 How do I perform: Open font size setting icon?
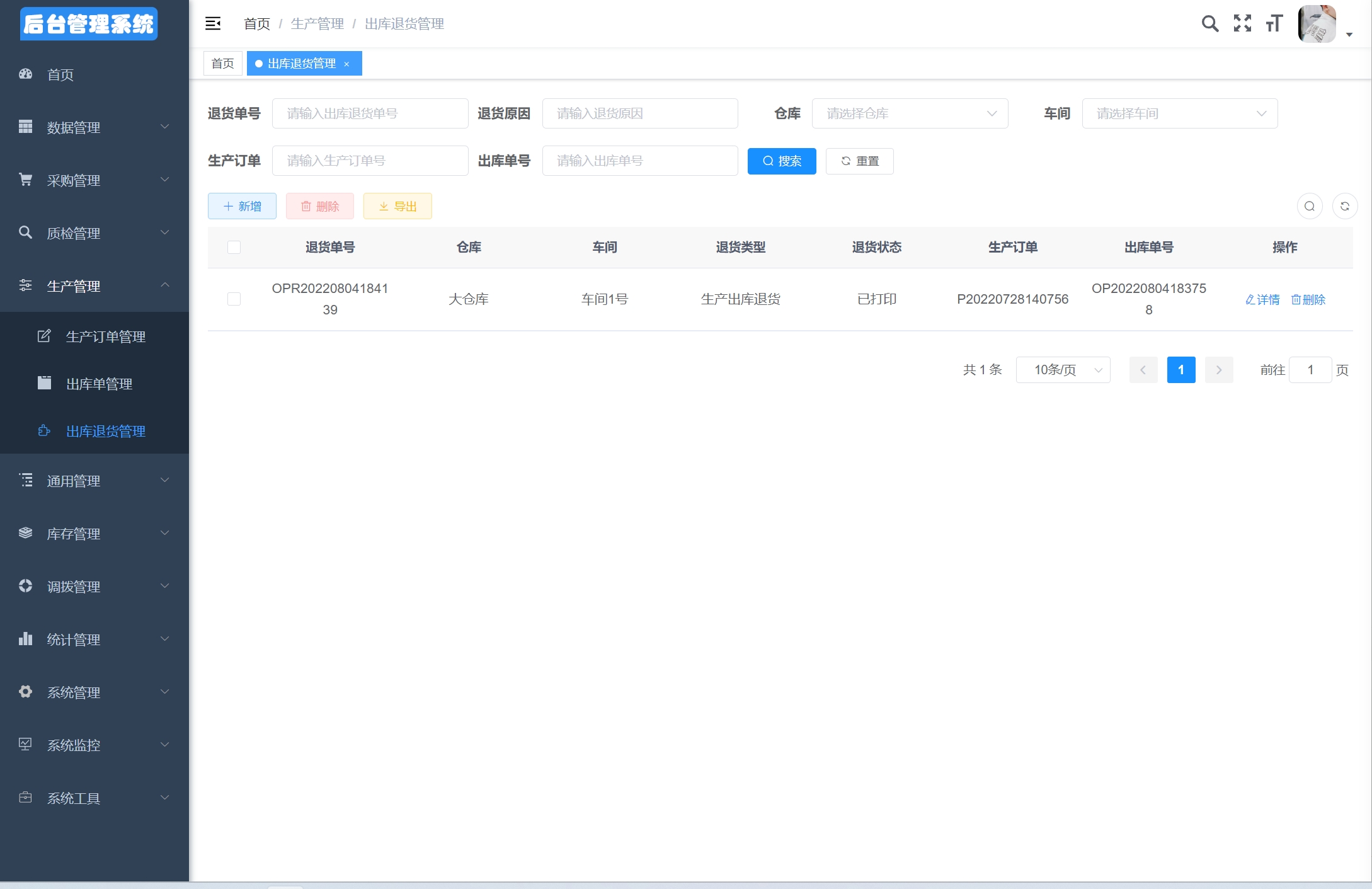1274,24
